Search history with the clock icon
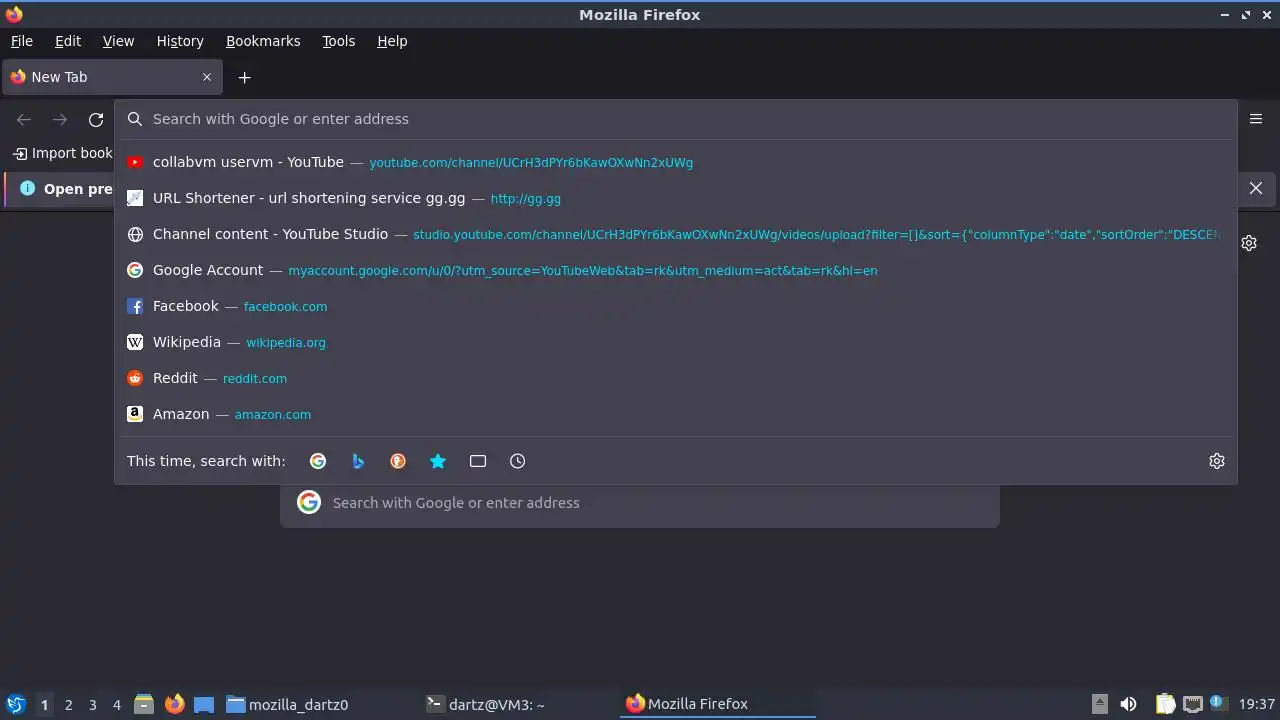1280x720 pixels. click(x=518, y=461)
